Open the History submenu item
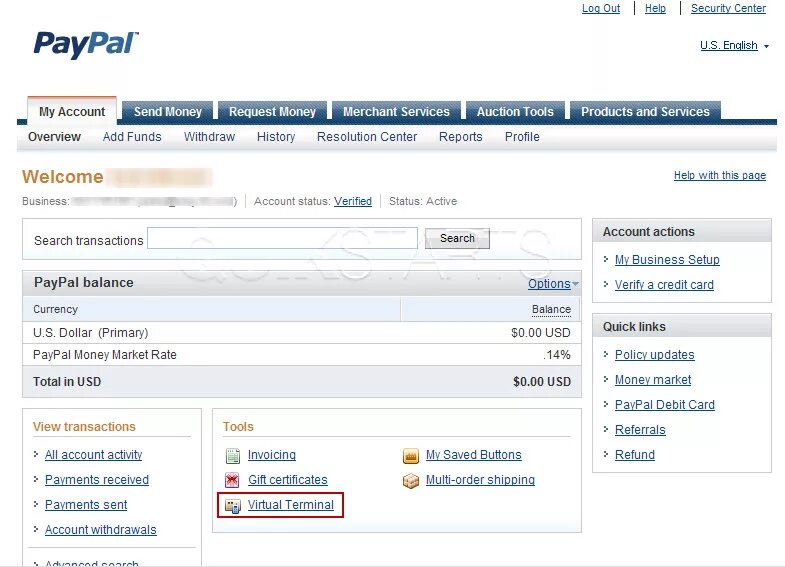The height and width of the screenshot is (567, 785). 276,137
